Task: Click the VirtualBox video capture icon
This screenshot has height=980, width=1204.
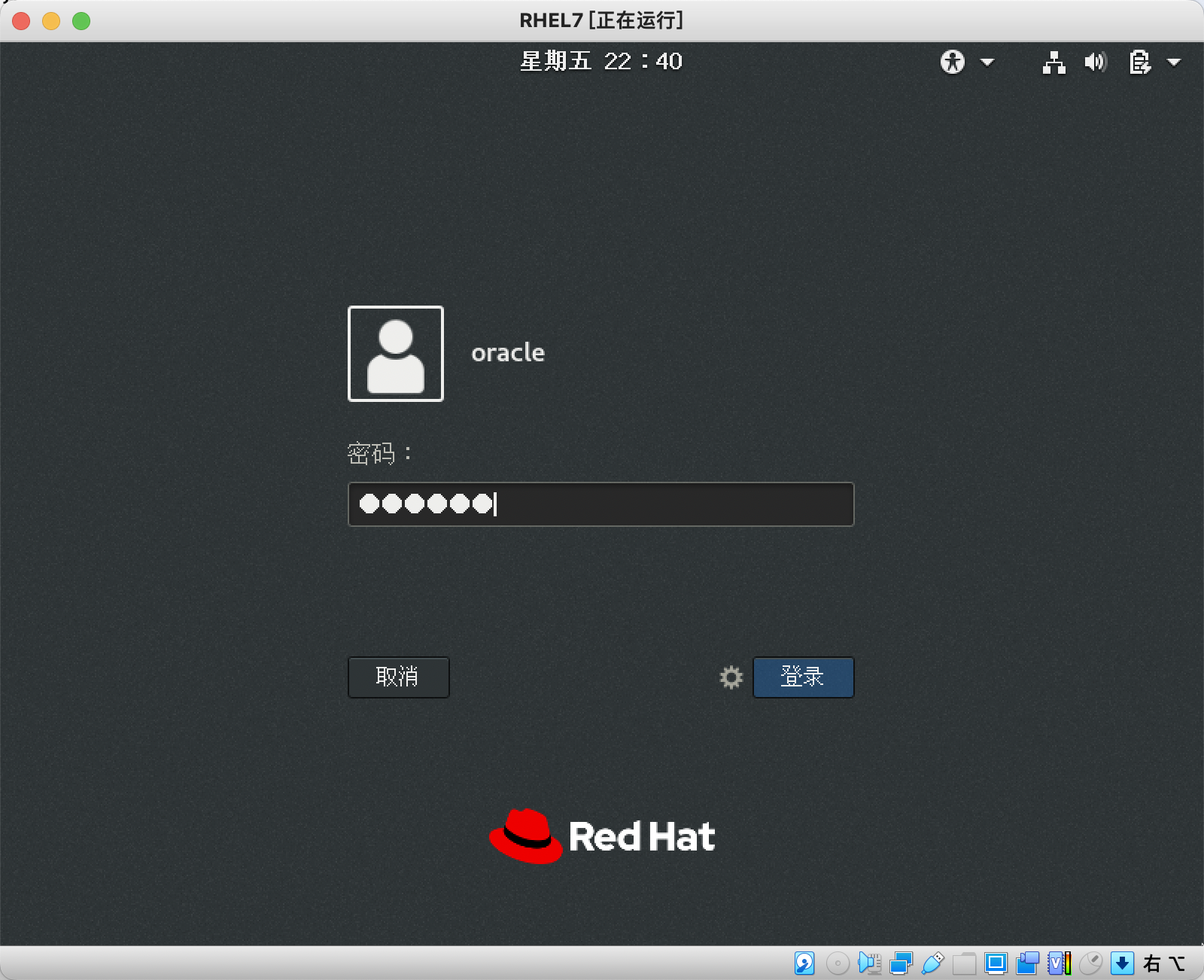Action: (1027, 963)
